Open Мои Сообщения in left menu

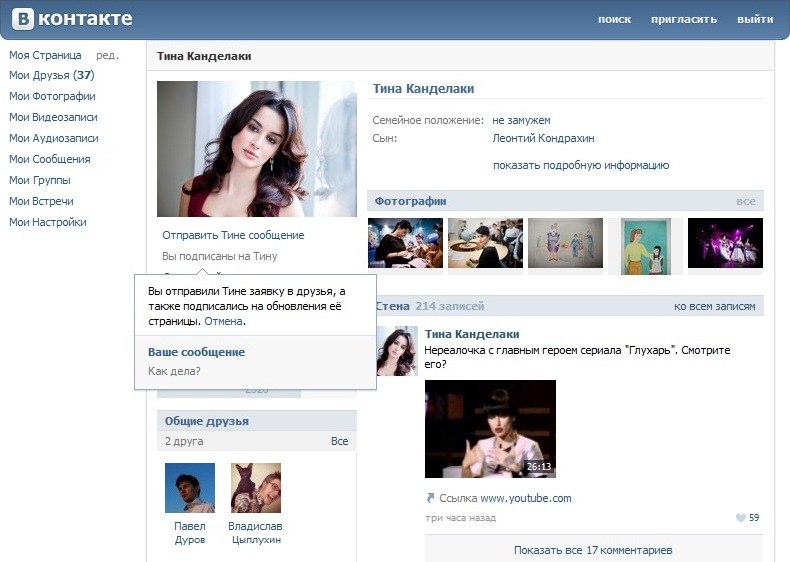click(49, 159)
